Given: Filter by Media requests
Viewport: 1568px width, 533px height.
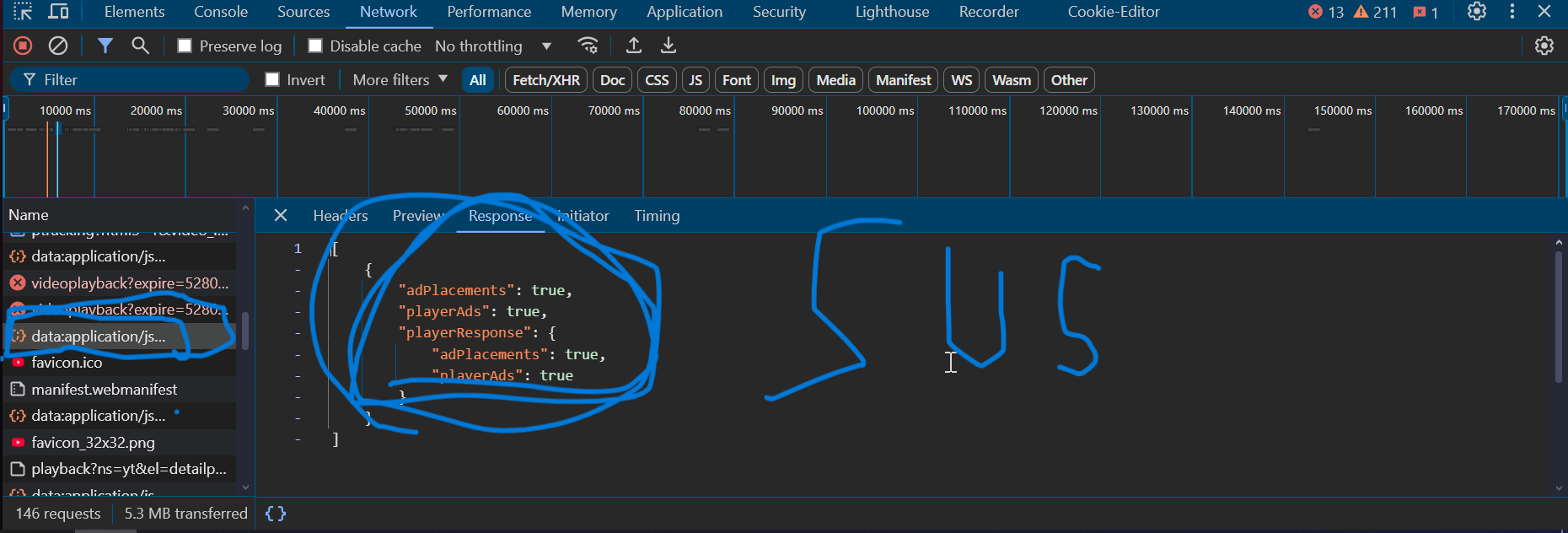Looking at the screenshot, I should pos(836,80).
